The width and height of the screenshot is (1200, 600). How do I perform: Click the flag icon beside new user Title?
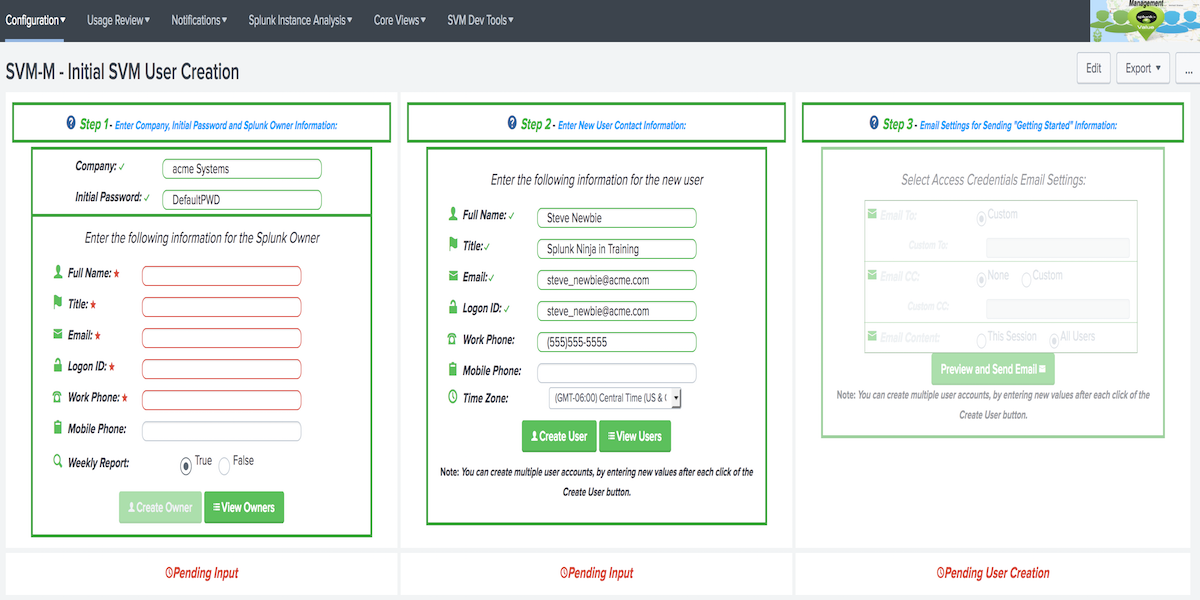coord(452,245)
